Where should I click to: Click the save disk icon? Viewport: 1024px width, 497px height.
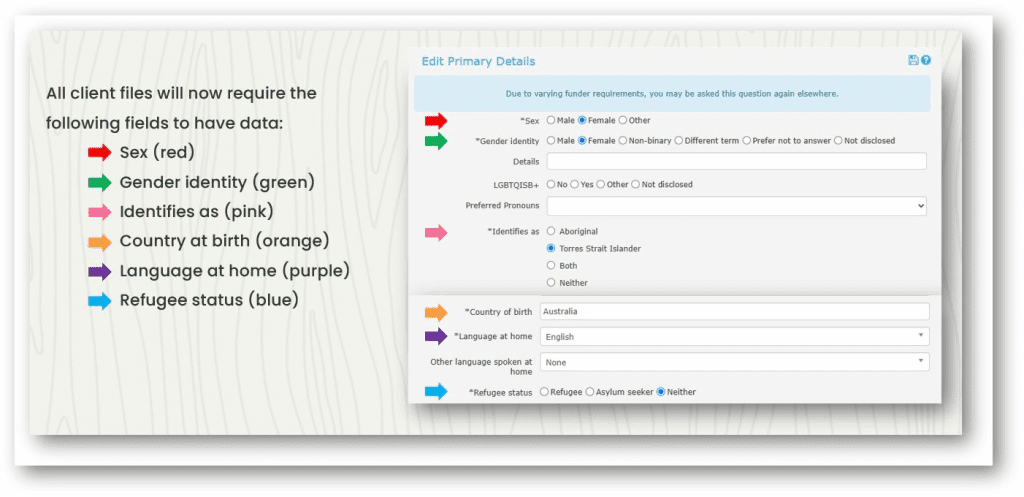pos(913,61)
